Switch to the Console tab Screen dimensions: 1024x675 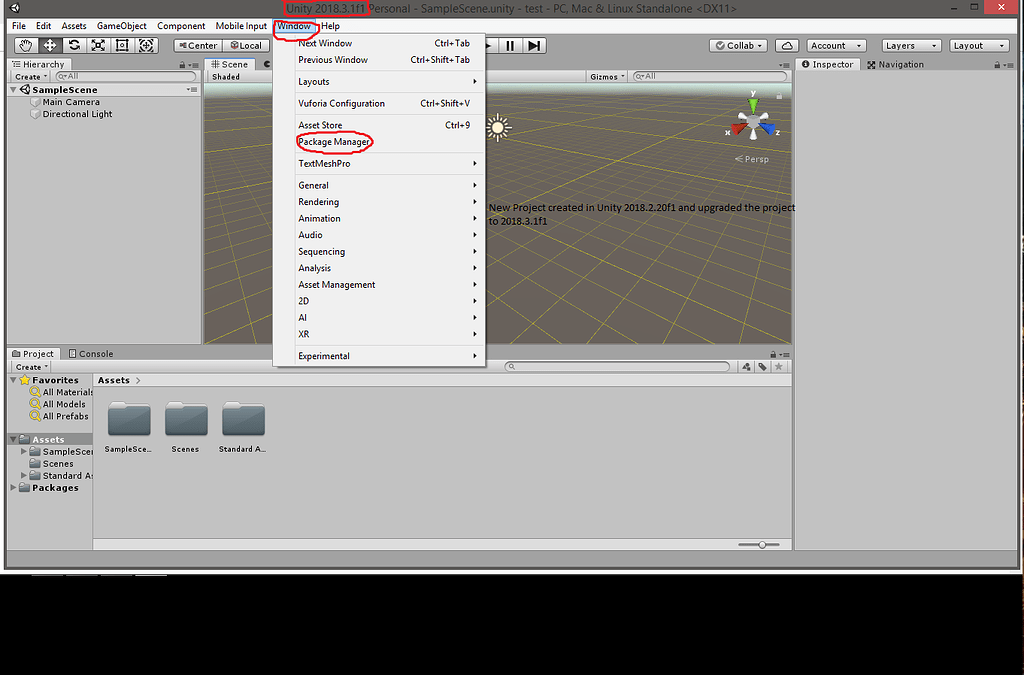click(91, 353)
